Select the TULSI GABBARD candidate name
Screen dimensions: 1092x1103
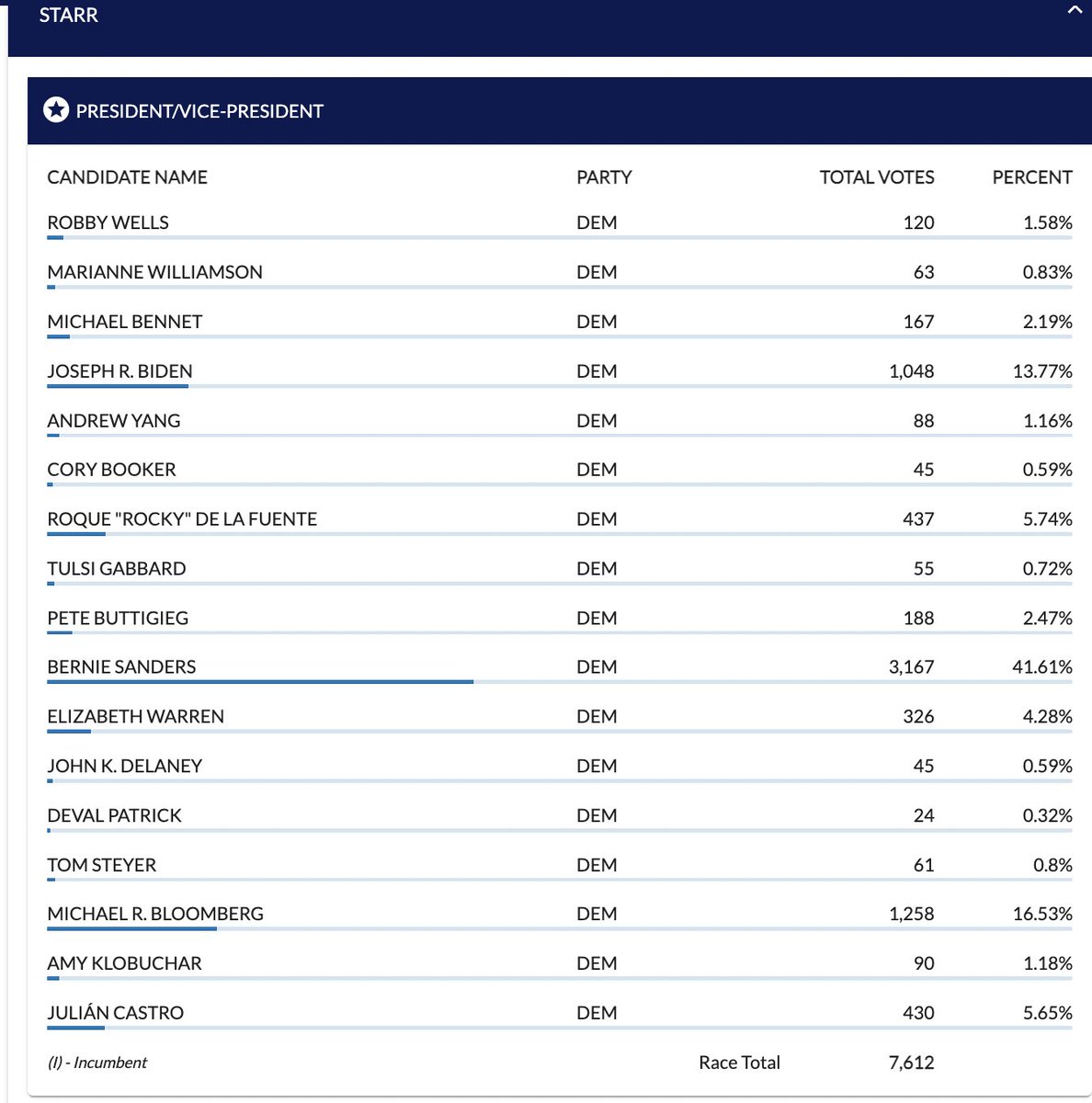coord(116,569)
